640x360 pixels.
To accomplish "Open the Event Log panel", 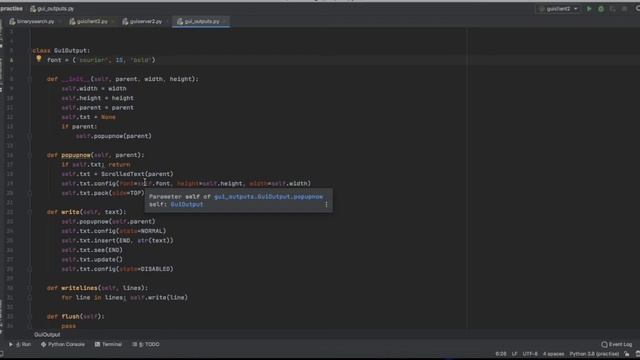I will pos(616,344).
